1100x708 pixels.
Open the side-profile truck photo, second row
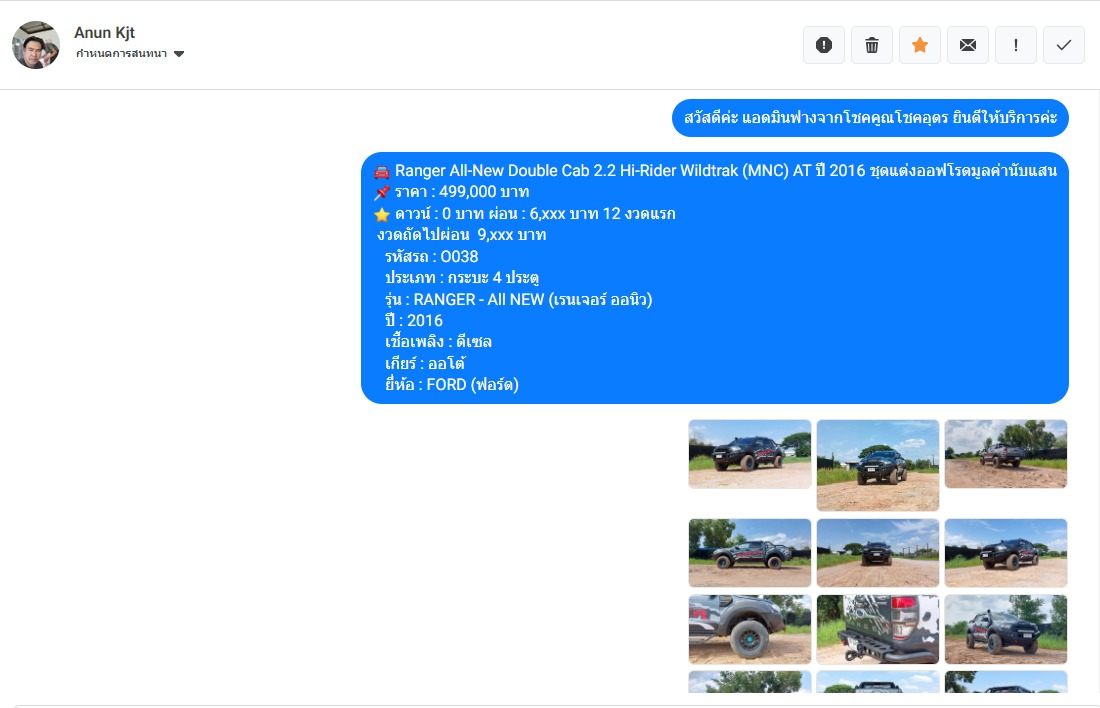coord(750,553)
